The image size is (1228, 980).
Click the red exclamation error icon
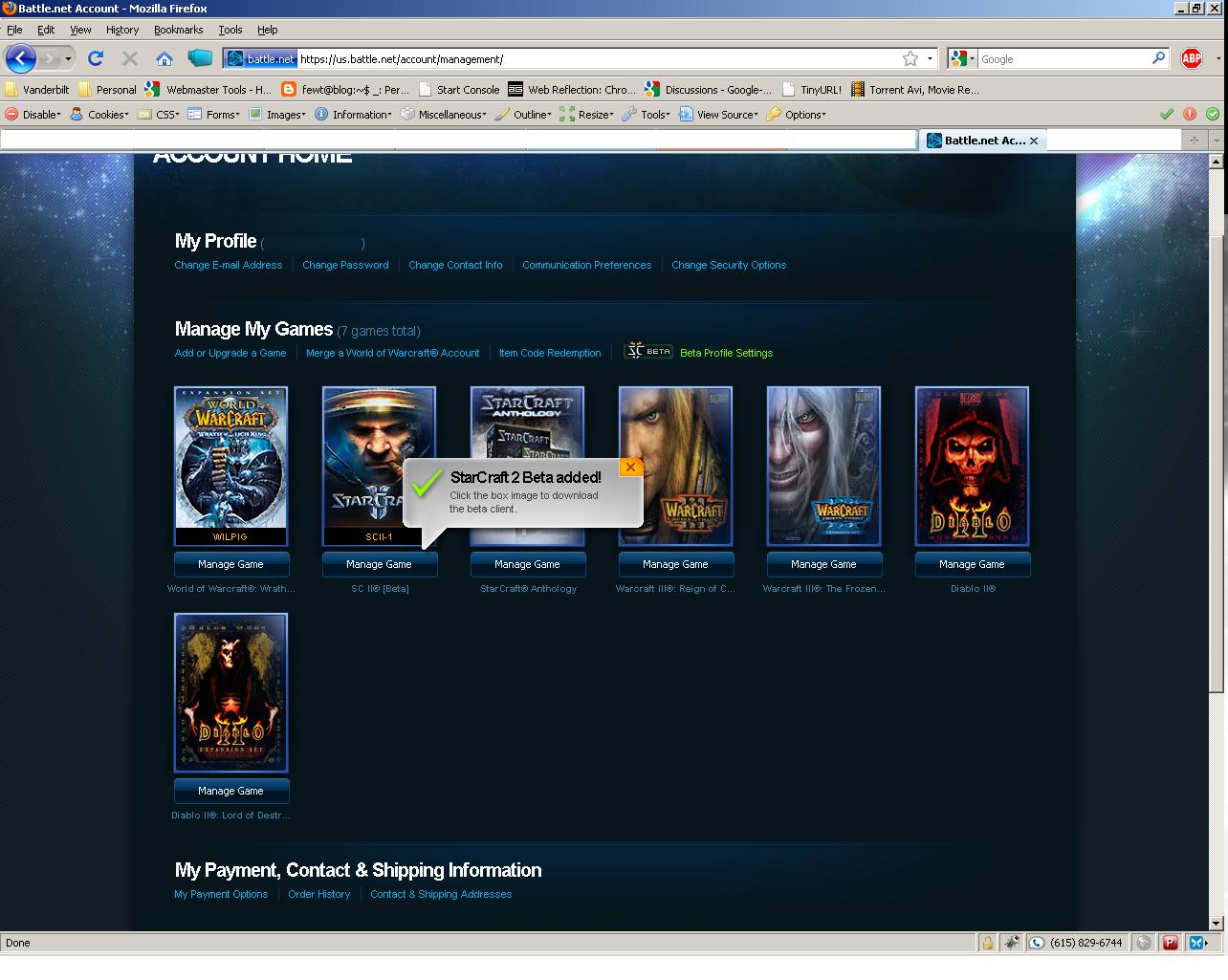pyautogui.click(x=1190, y=114)
